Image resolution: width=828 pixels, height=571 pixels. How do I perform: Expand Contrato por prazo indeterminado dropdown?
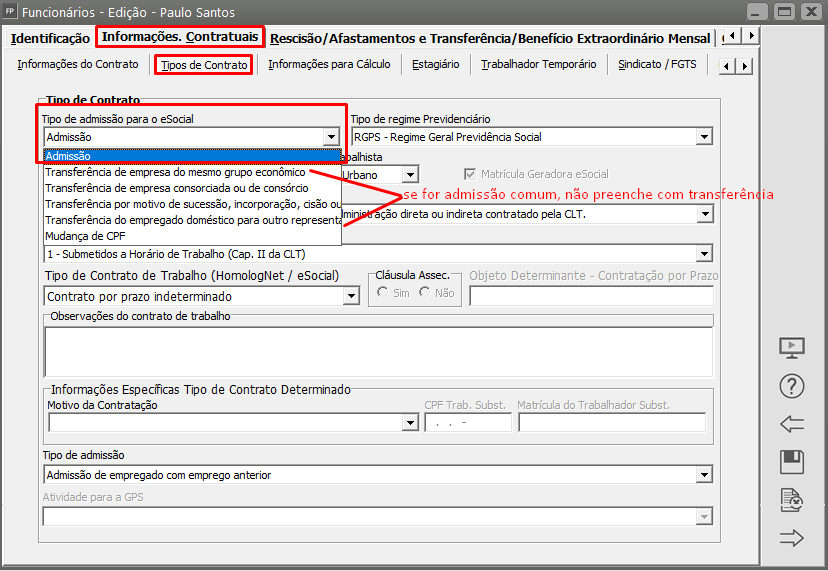[351, 296]
